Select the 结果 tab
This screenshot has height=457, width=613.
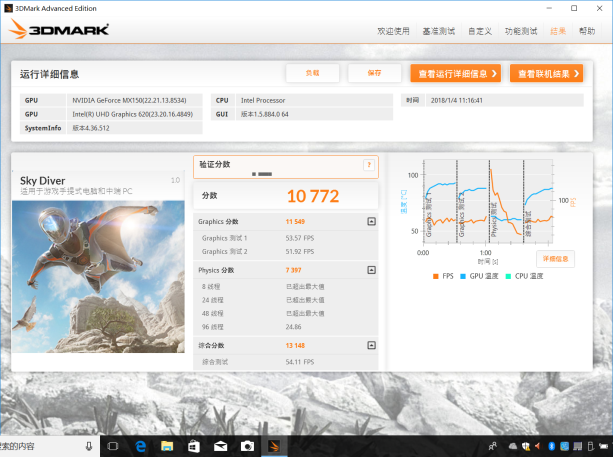click(558, 31)
